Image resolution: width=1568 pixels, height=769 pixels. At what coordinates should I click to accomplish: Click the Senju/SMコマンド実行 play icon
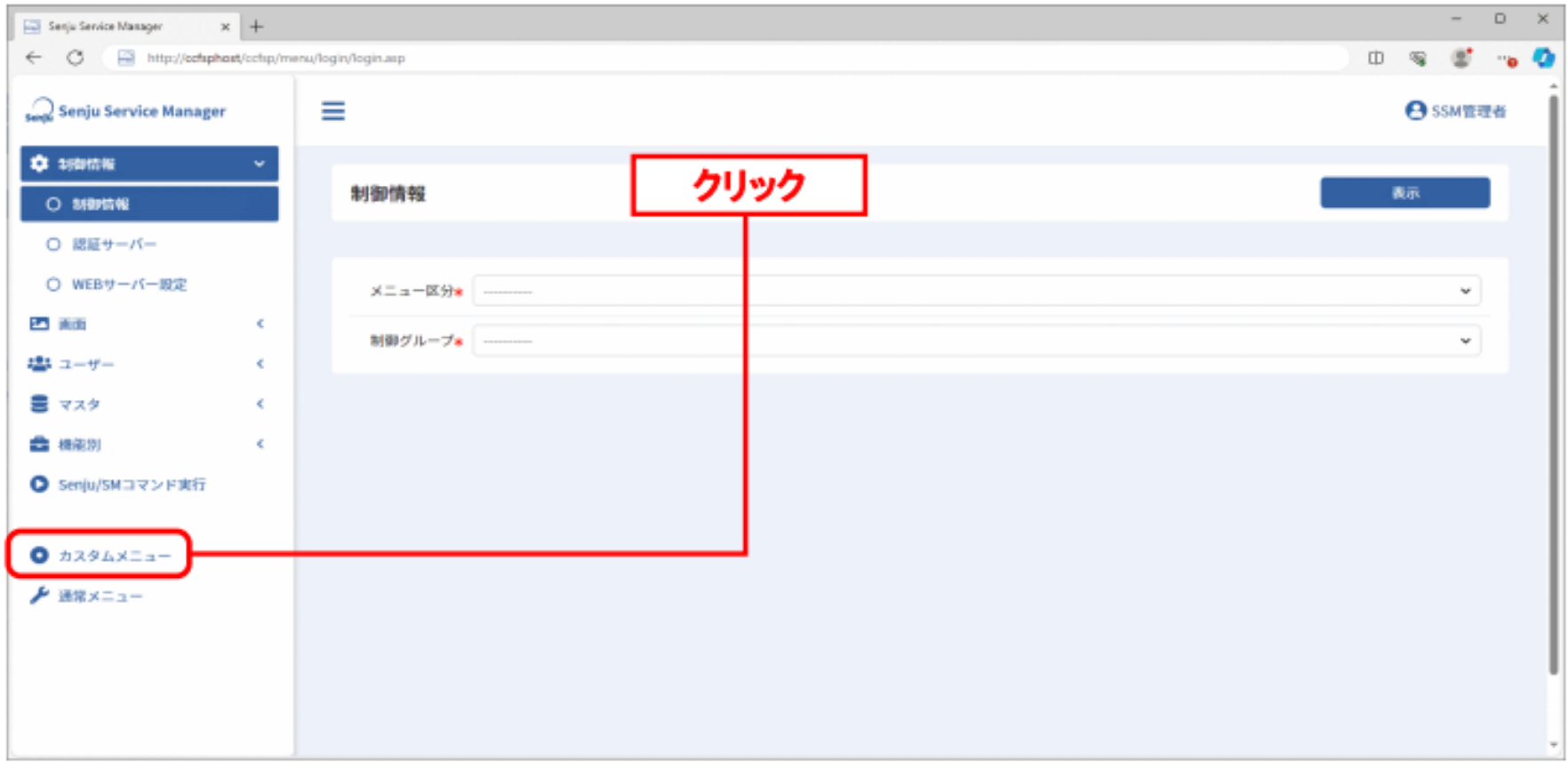pos(39,485)
